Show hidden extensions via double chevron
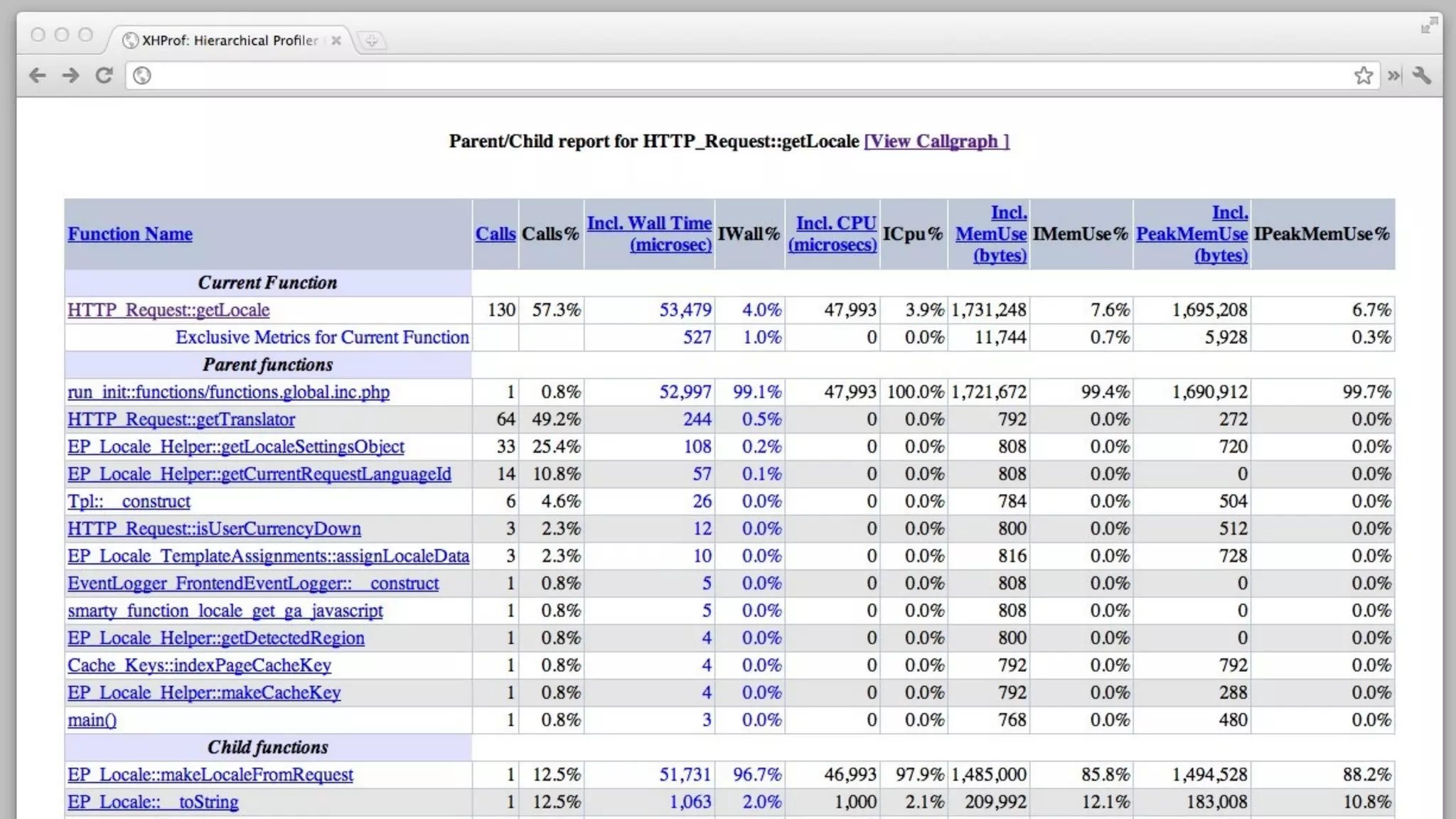 1393,75
